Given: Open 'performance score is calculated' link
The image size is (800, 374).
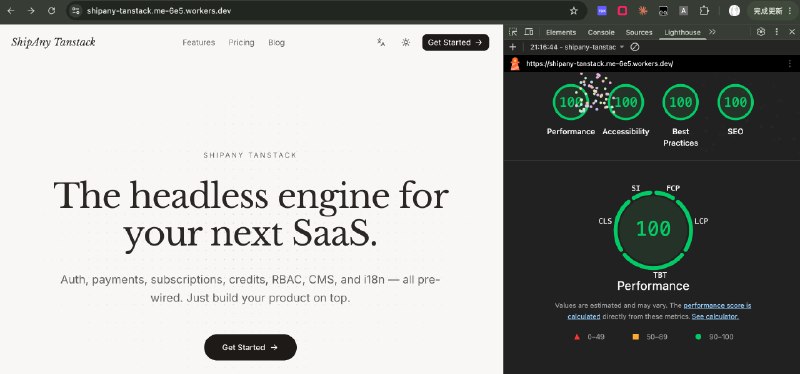Looking at the screenshot, I should coord(717,305).
